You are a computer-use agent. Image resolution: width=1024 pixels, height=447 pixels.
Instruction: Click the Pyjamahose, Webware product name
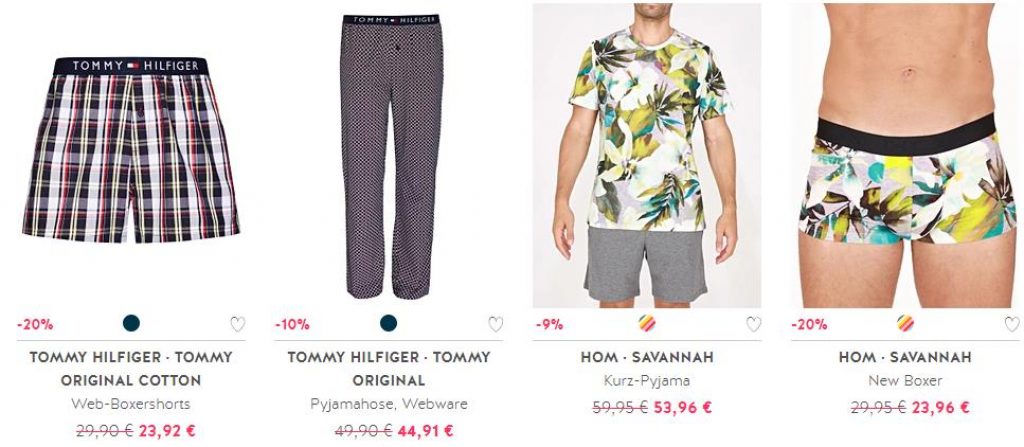tap(389, 405)
